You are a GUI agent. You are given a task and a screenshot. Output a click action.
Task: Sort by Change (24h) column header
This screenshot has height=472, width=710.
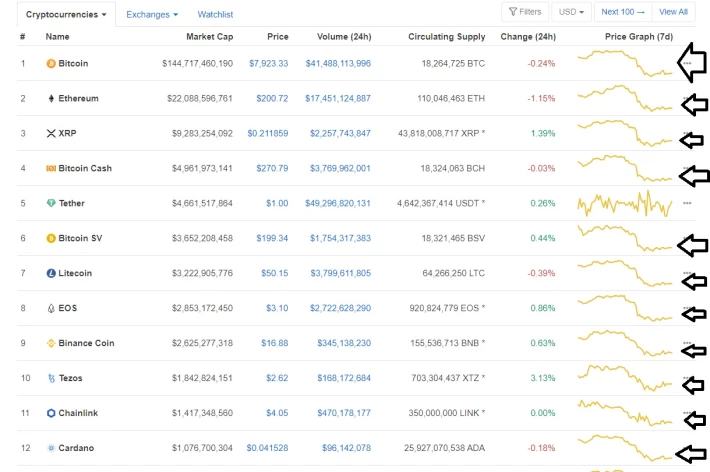[x=528, y=37]
